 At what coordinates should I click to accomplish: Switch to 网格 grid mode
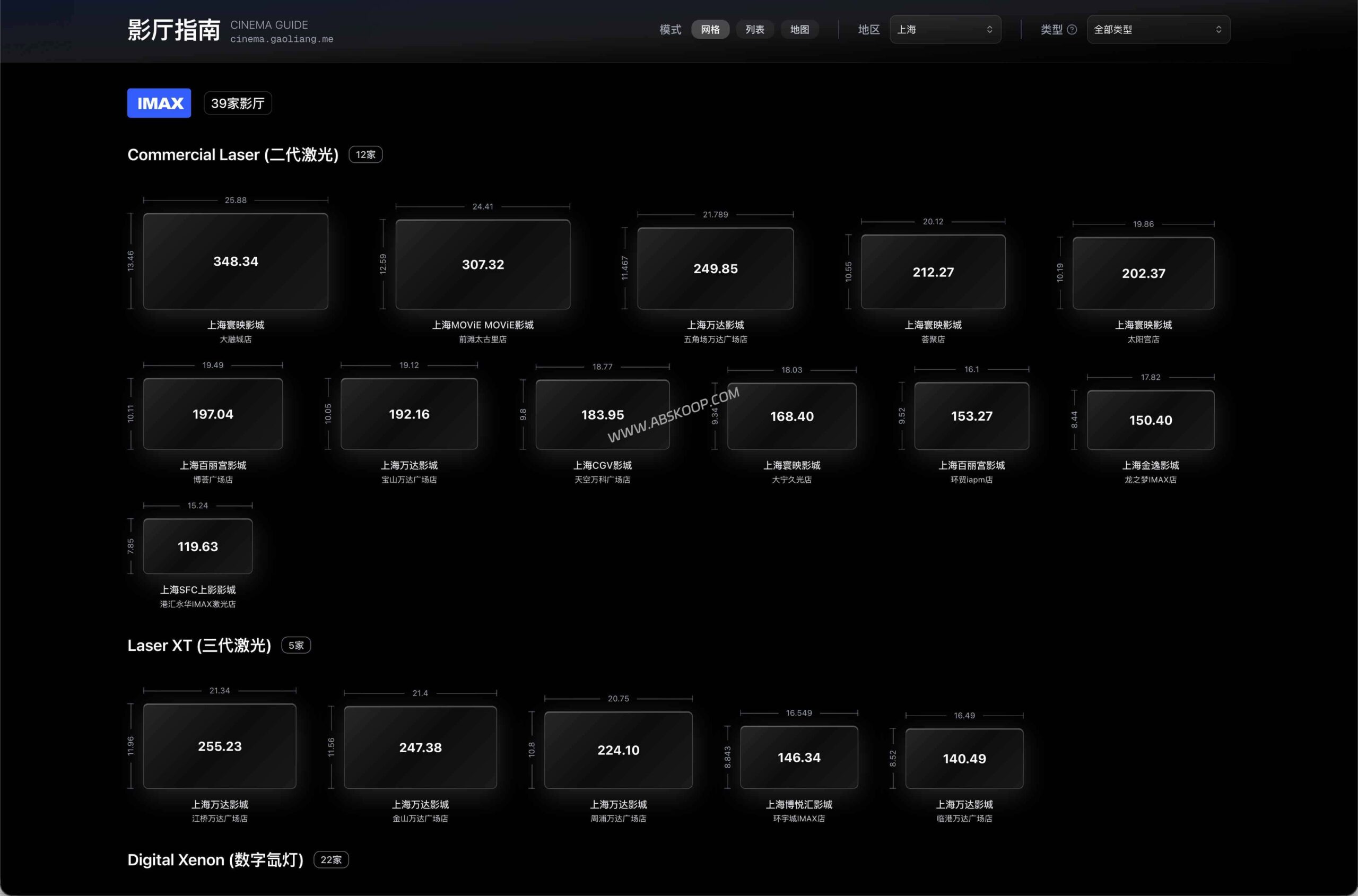click(x=710, y=30)
